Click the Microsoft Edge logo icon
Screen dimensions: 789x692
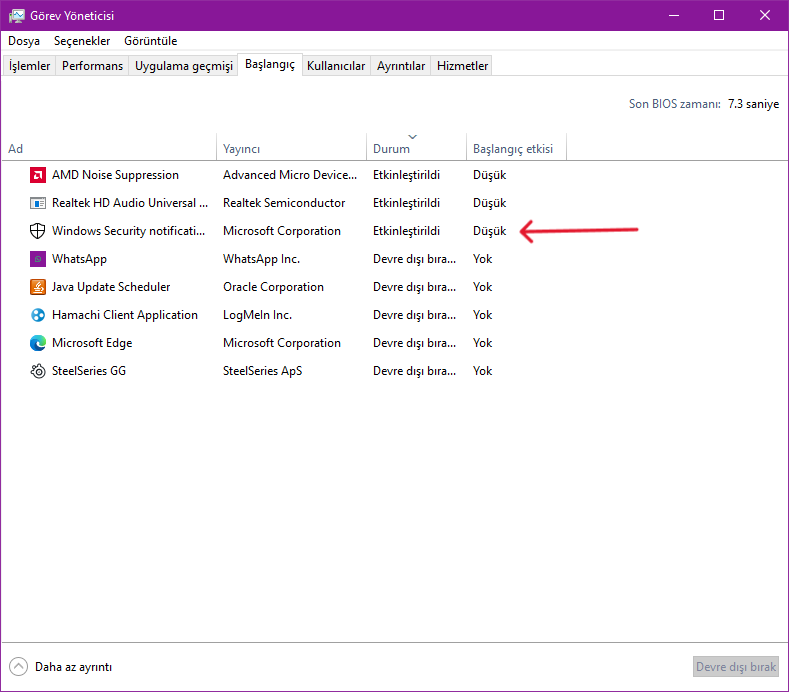coord(38,343)
